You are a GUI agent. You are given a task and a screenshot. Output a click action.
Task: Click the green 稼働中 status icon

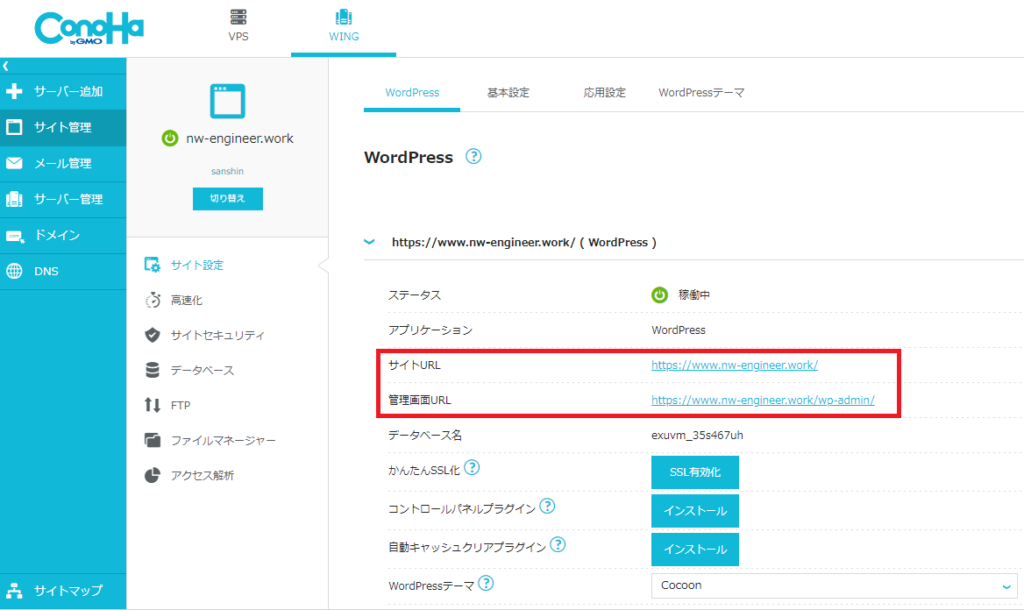660,295
